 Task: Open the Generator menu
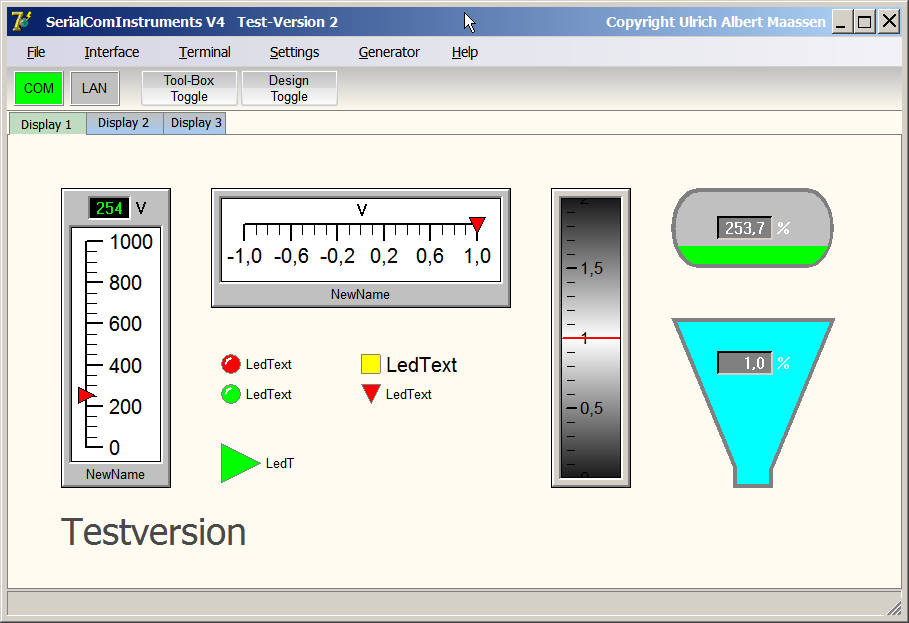389,52
